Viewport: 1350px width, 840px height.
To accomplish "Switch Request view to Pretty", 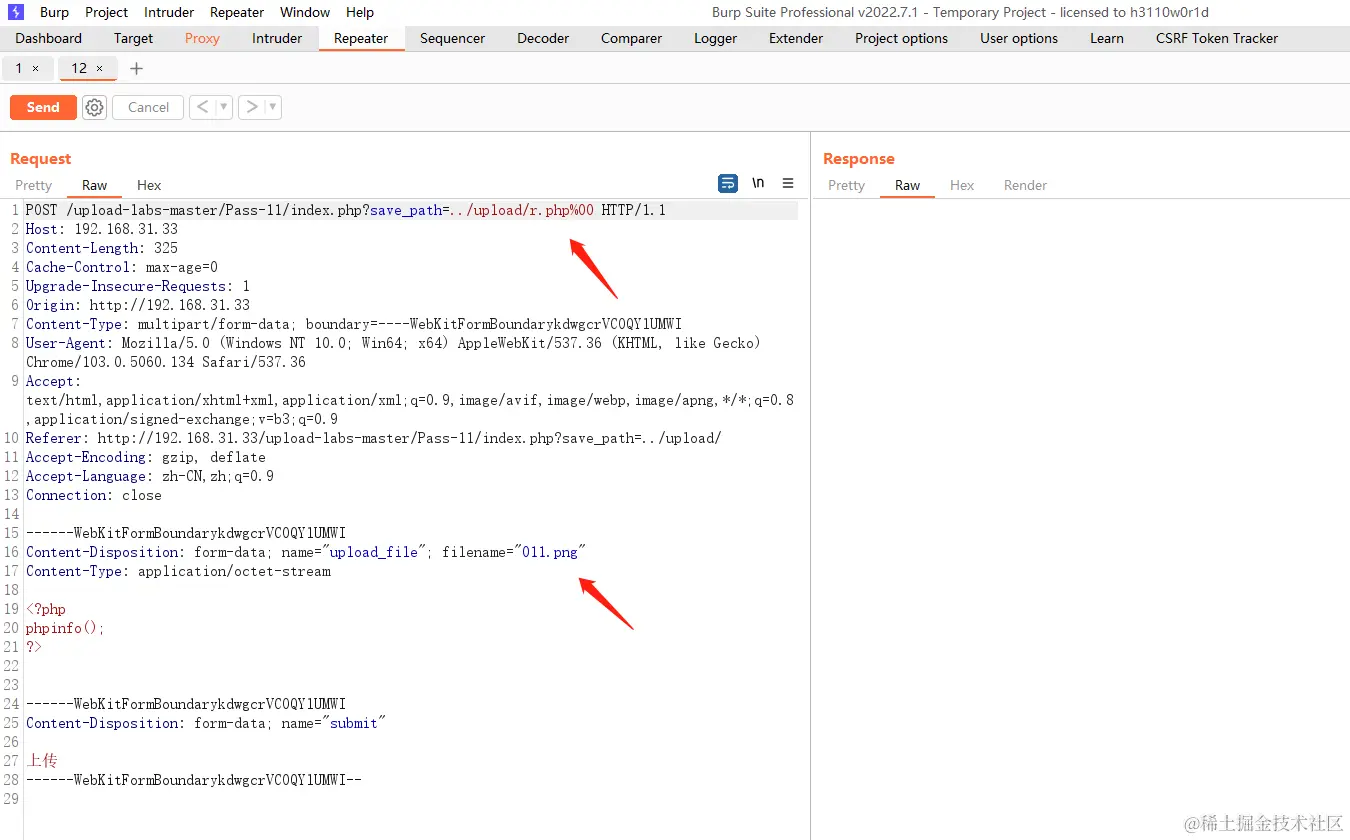I will click(x=33, y=185).
